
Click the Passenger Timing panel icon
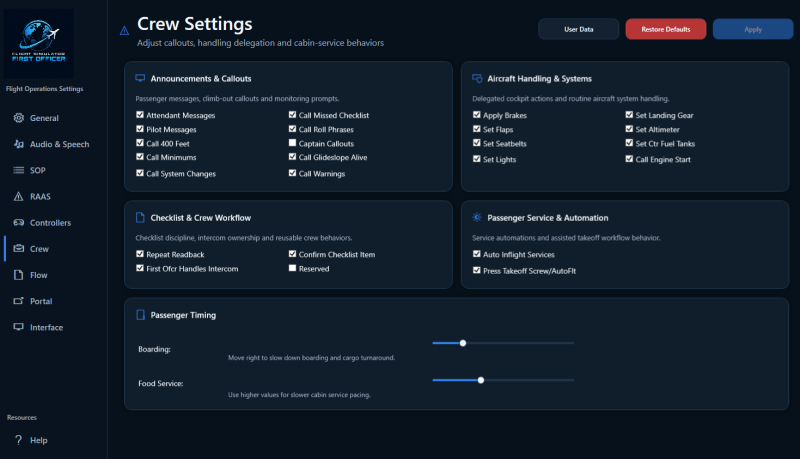(x=140, y=315)
